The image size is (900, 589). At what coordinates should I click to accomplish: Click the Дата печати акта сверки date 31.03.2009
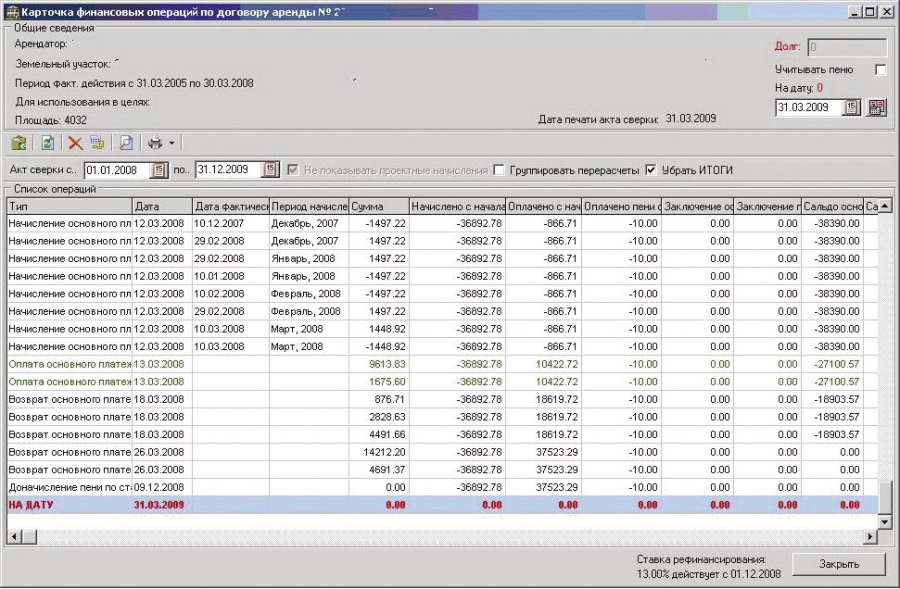[690, 119]
